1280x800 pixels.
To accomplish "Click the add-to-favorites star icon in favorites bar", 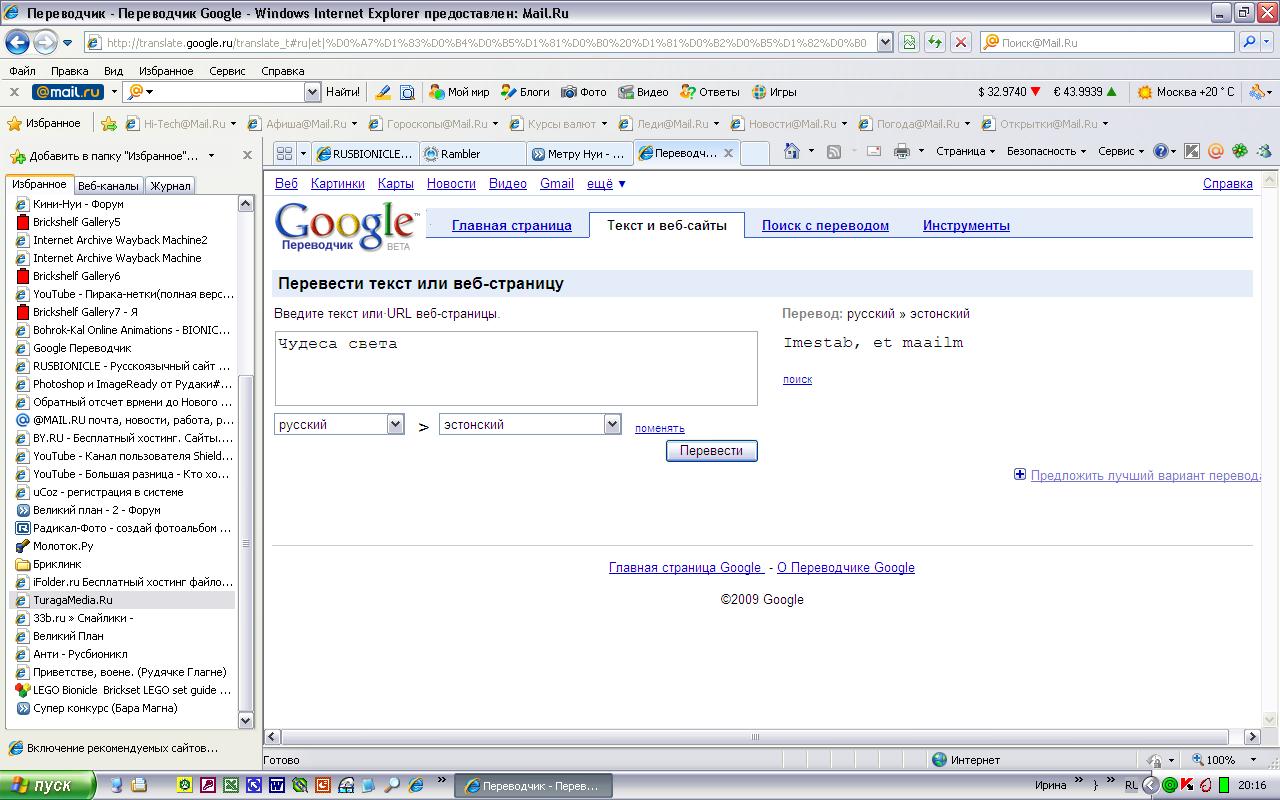I will 109,124.
